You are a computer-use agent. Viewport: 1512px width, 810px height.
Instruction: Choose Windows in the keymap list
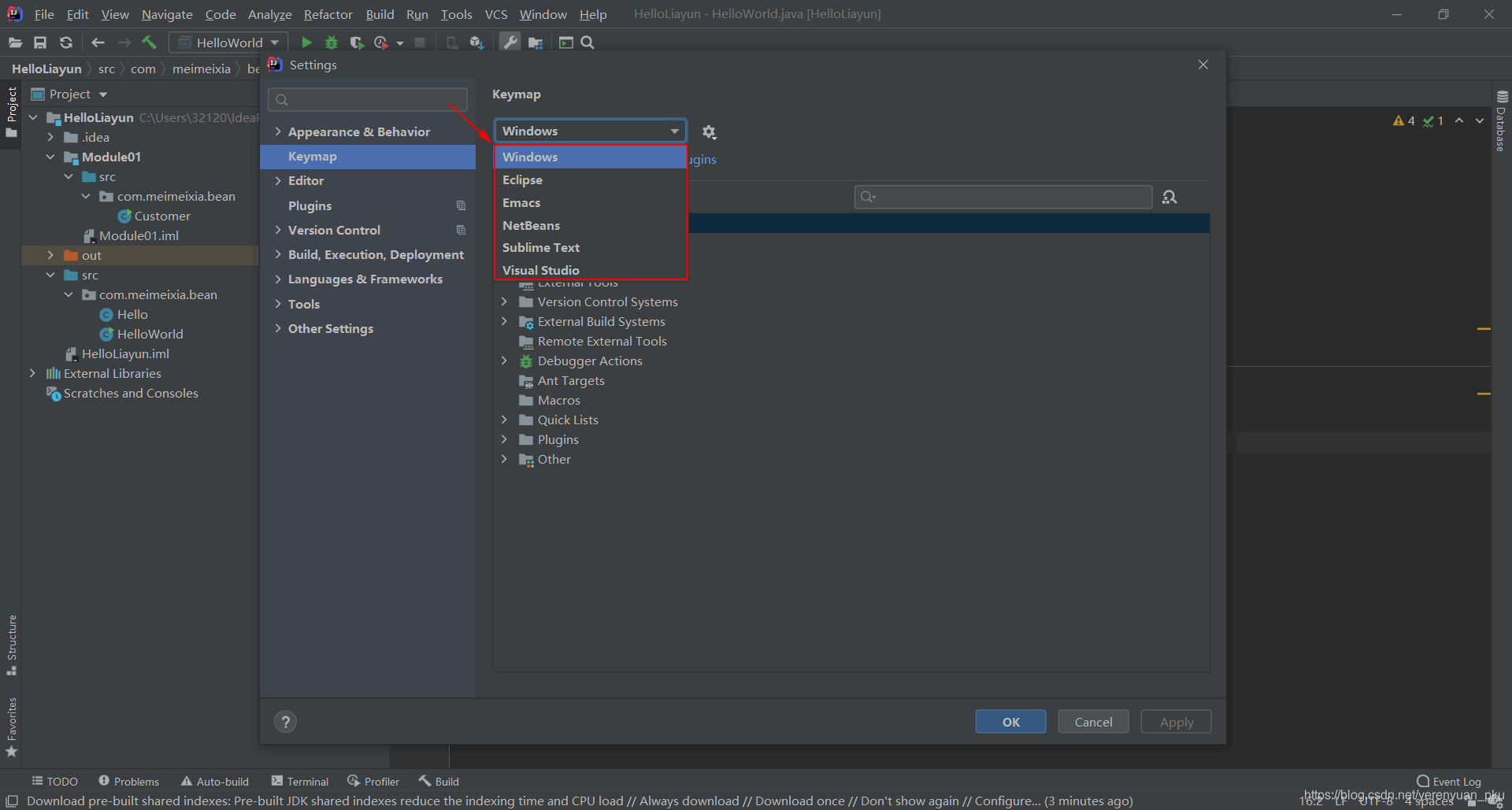pos(590,157)
